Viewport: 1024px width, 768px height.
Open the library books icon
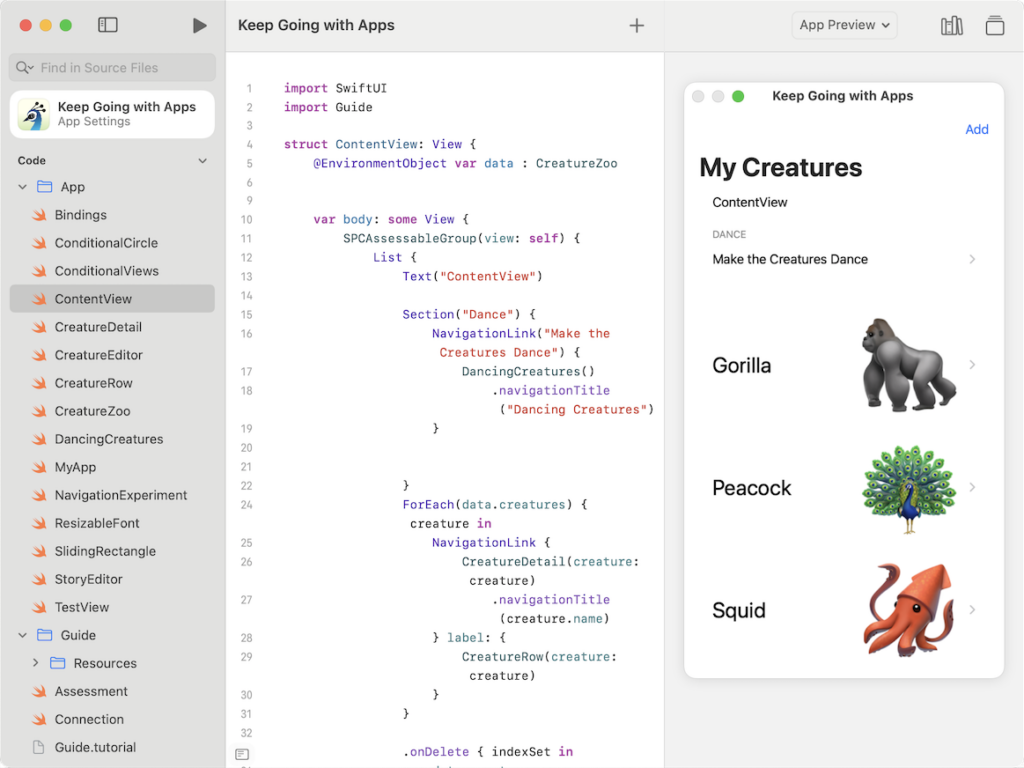[x=951, y=26]
